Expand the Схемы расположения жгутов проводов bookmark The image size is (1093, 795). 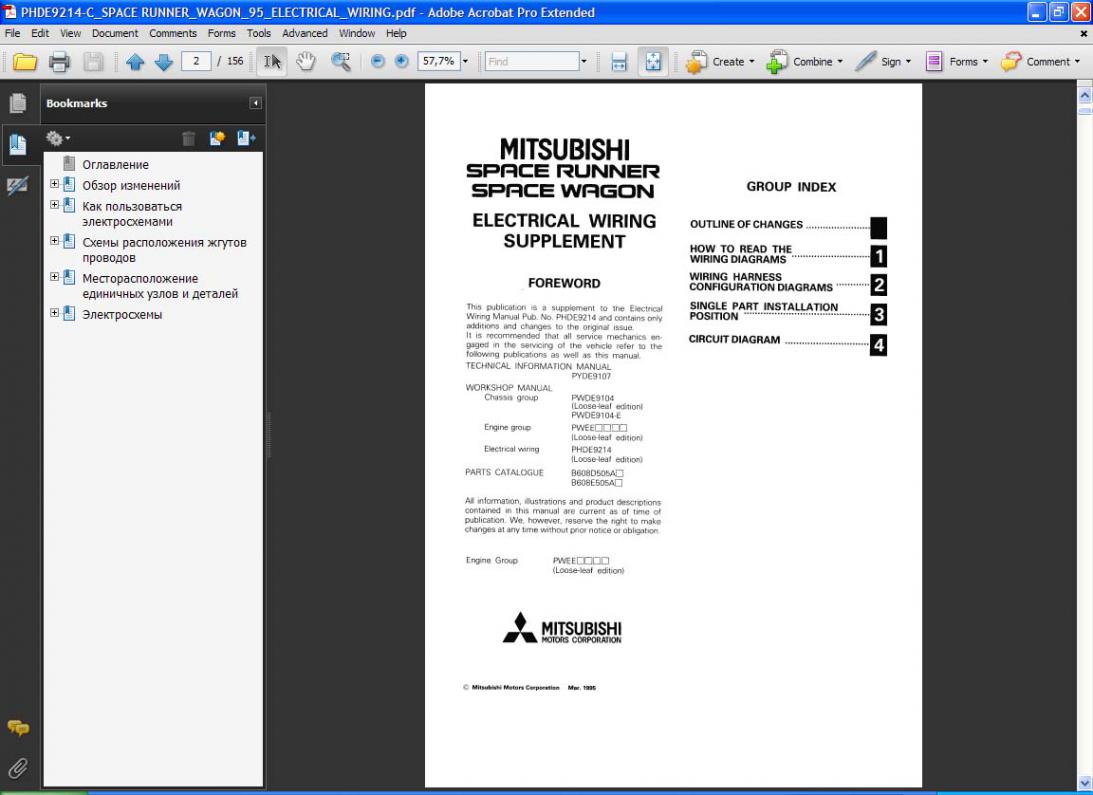point(54,241)
